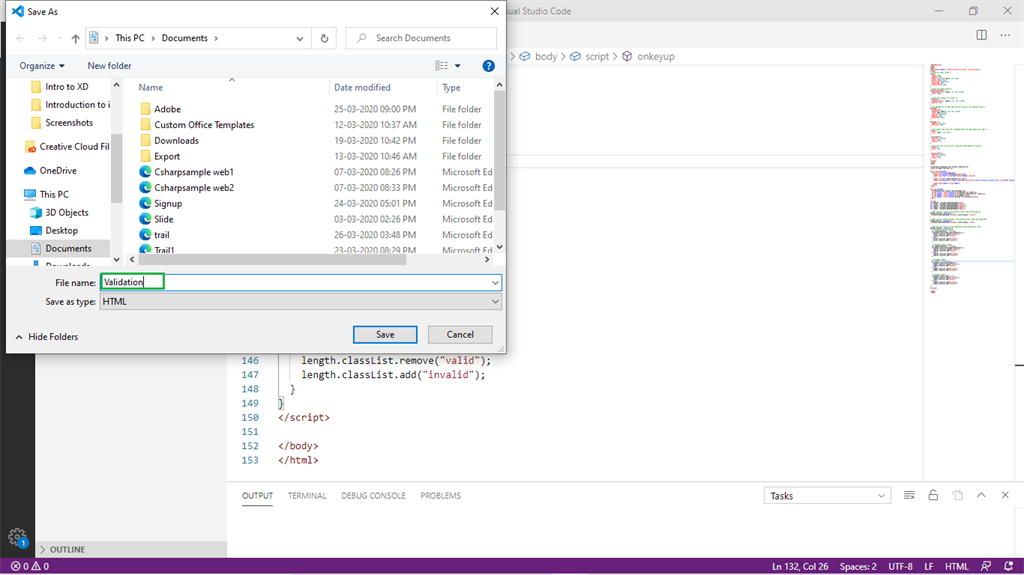Open VS Code Manage gear icon

pos(18,537)
